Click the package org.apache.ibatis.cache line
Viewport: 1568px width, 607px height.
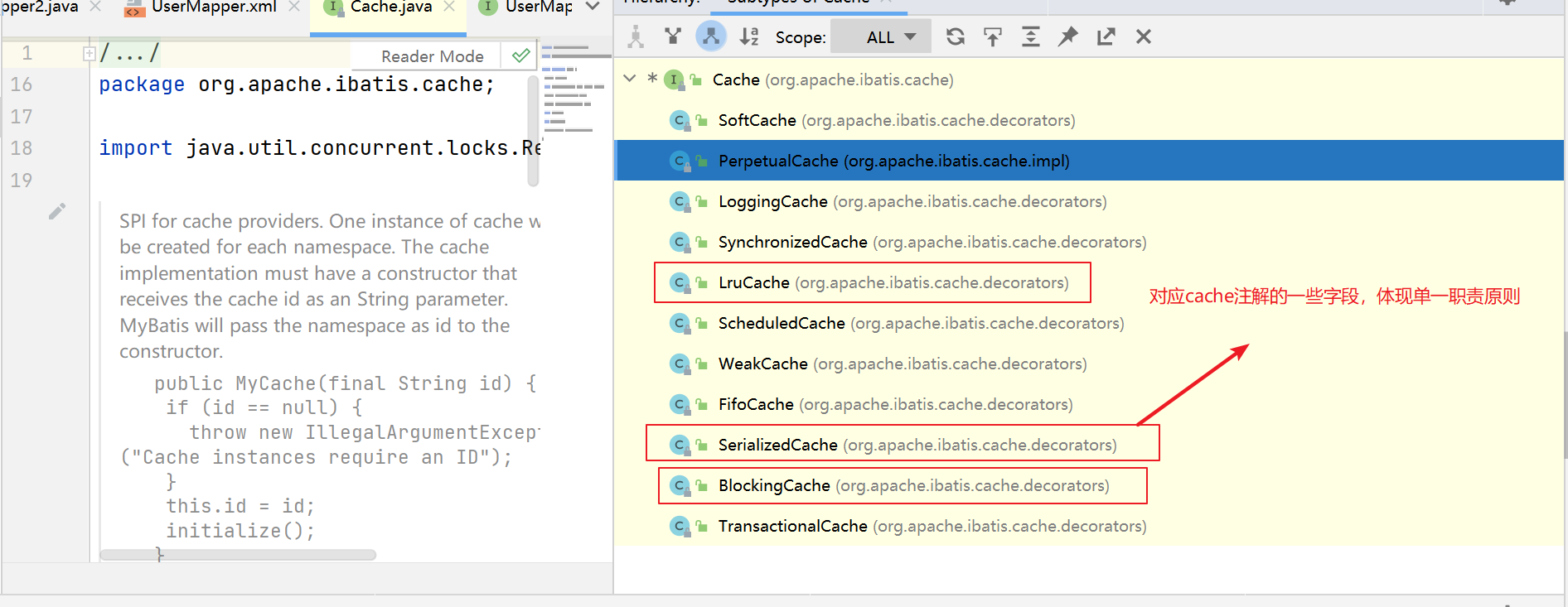[297, 84]
